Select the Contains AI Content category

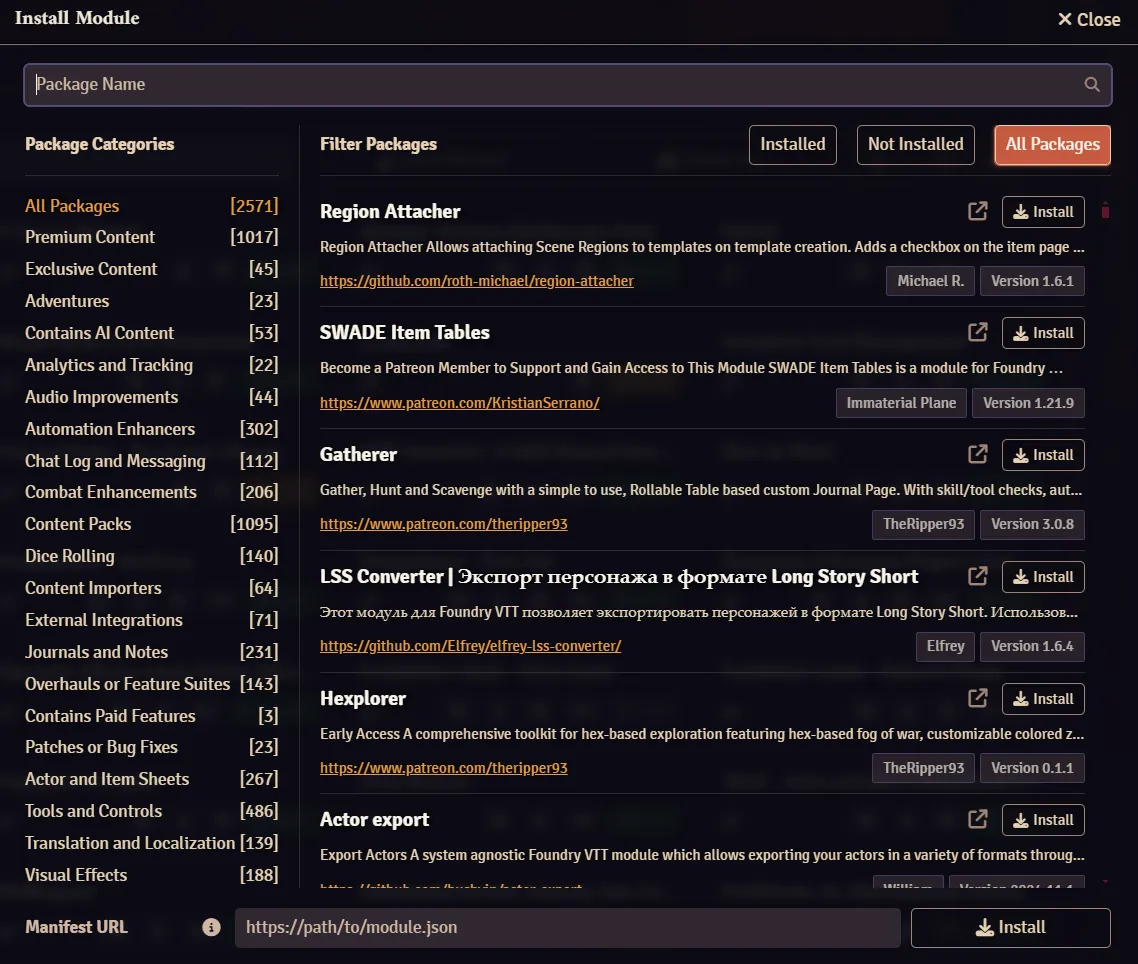pyautogui.click(x=152, y=333)
